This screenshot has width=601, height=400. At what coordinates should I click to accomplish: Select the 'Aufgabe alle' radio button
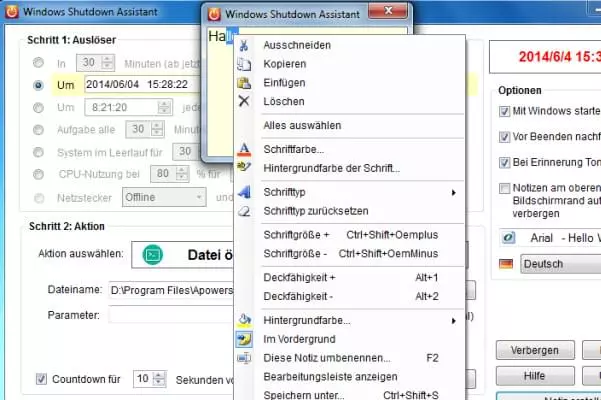click(x=38, y=130)
